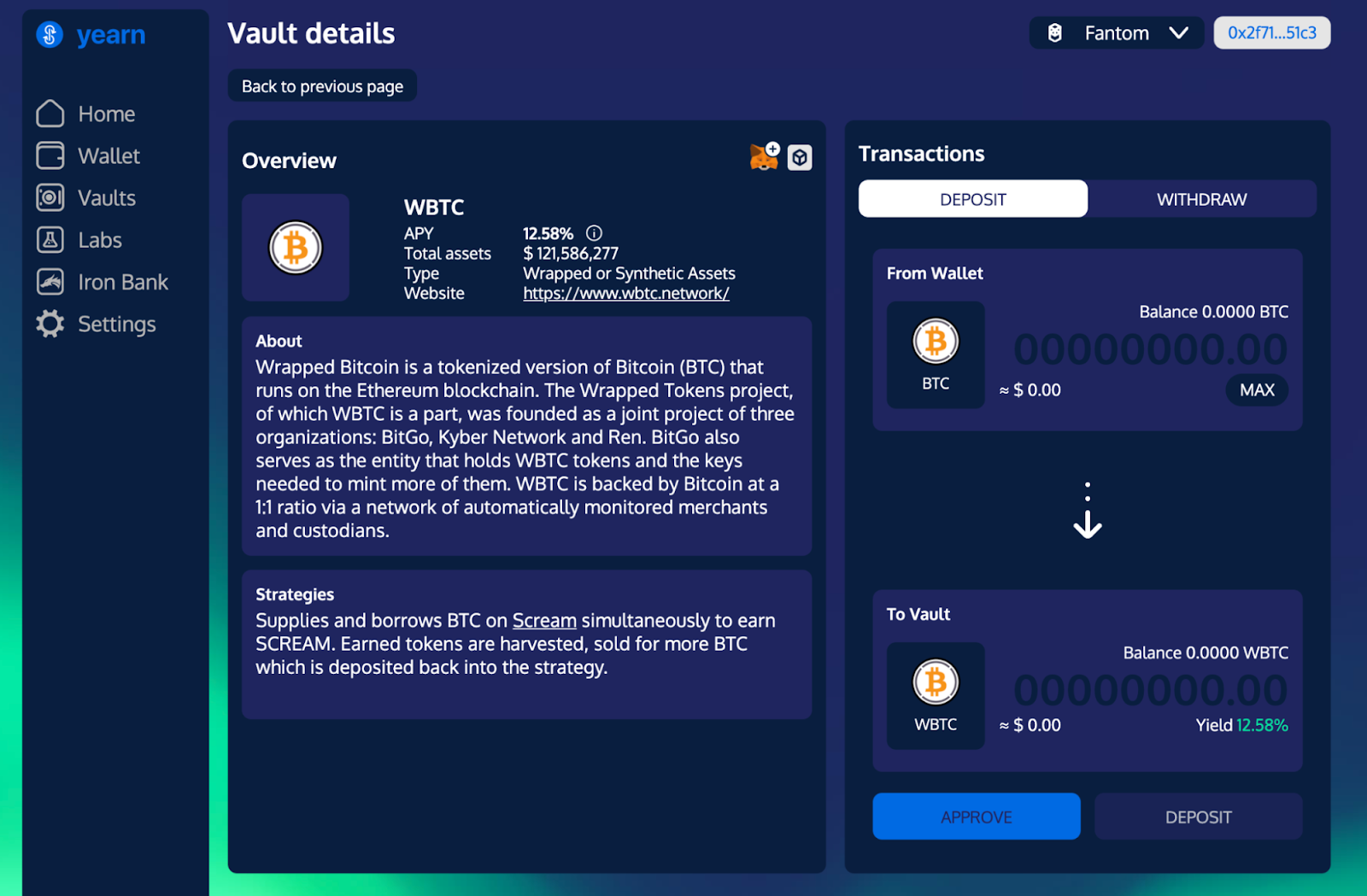This screenshot has height=896, width=1367.
Task: Click the BTC token icon in From Wallet
Action: pos(936,342)
